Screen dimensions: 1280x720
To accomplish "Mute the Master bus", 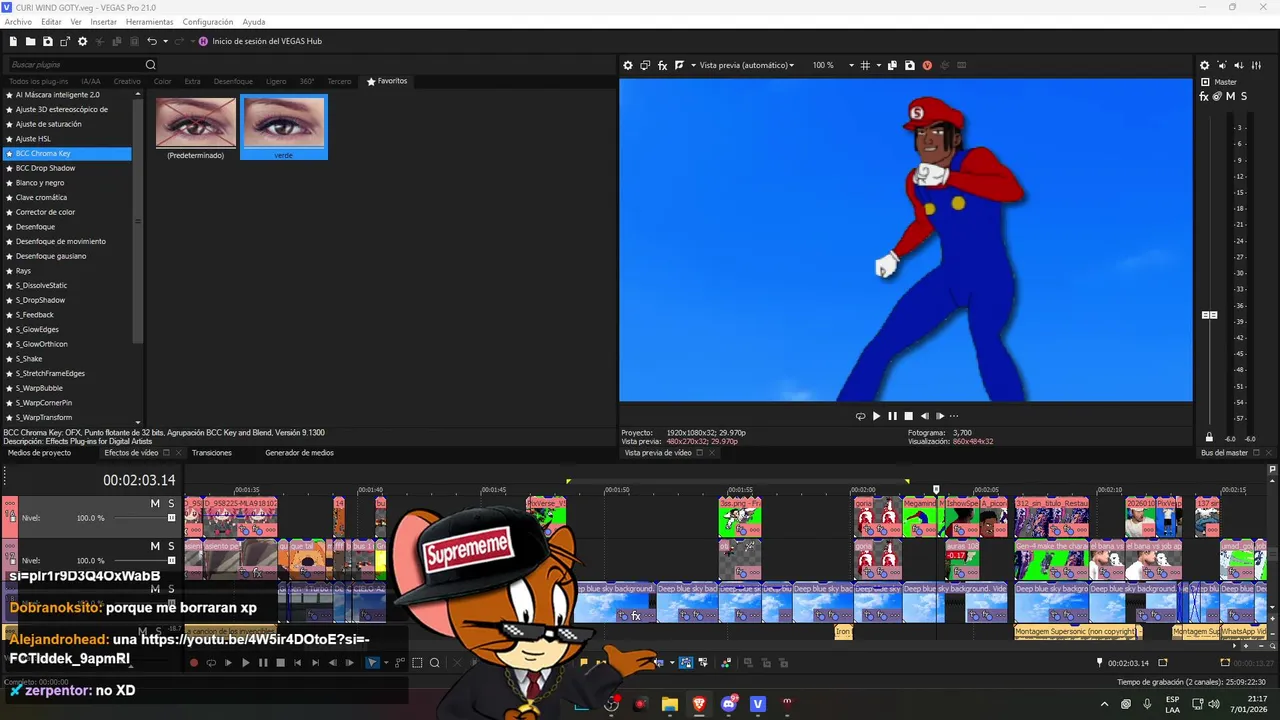I will point(1230,97).
